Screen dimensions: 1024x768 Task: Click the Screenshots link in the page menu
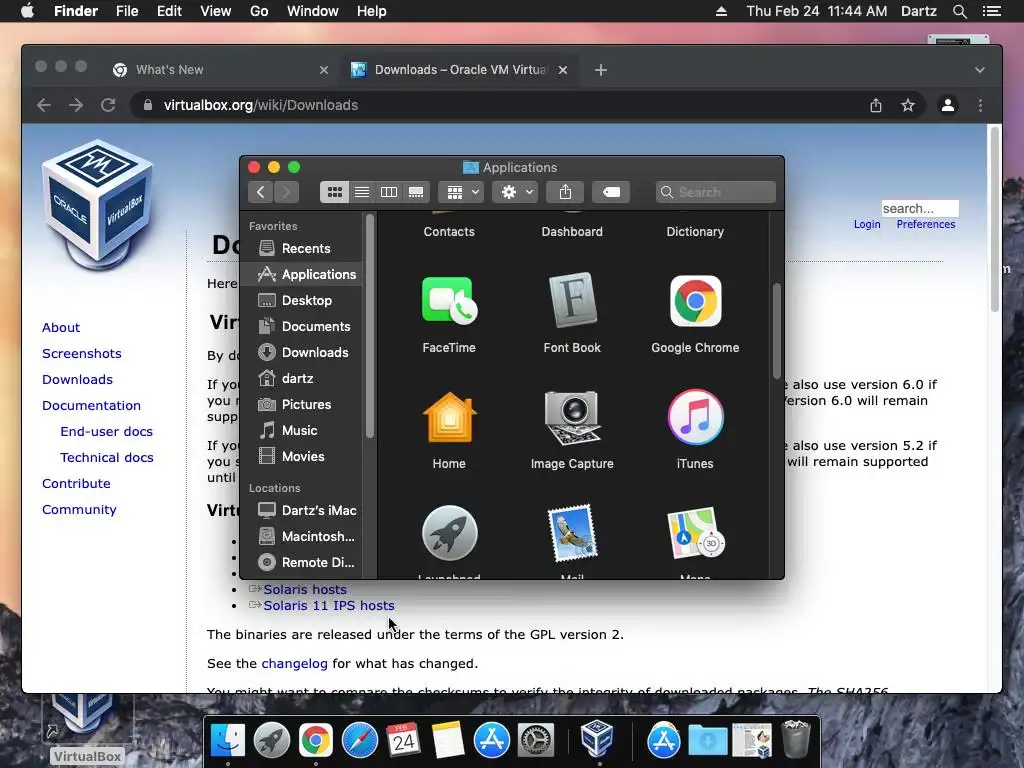click(x=82, y=353)
